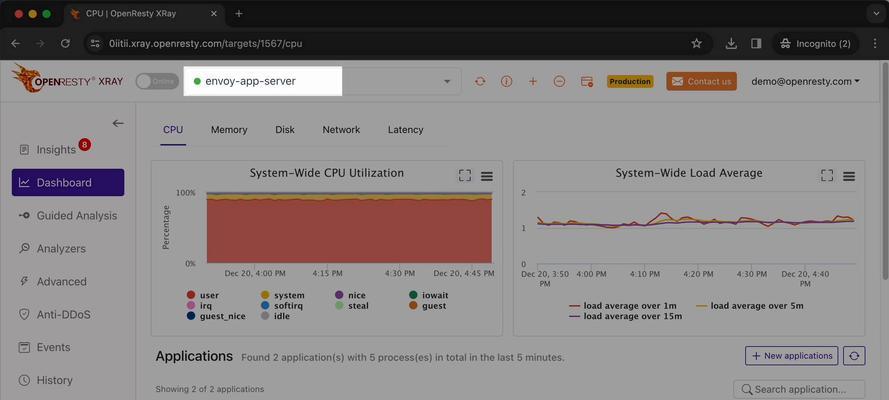The height and width of the screenshot is (400, 889).
Task: Click the browser forward arrow
Action: [40, 44]
